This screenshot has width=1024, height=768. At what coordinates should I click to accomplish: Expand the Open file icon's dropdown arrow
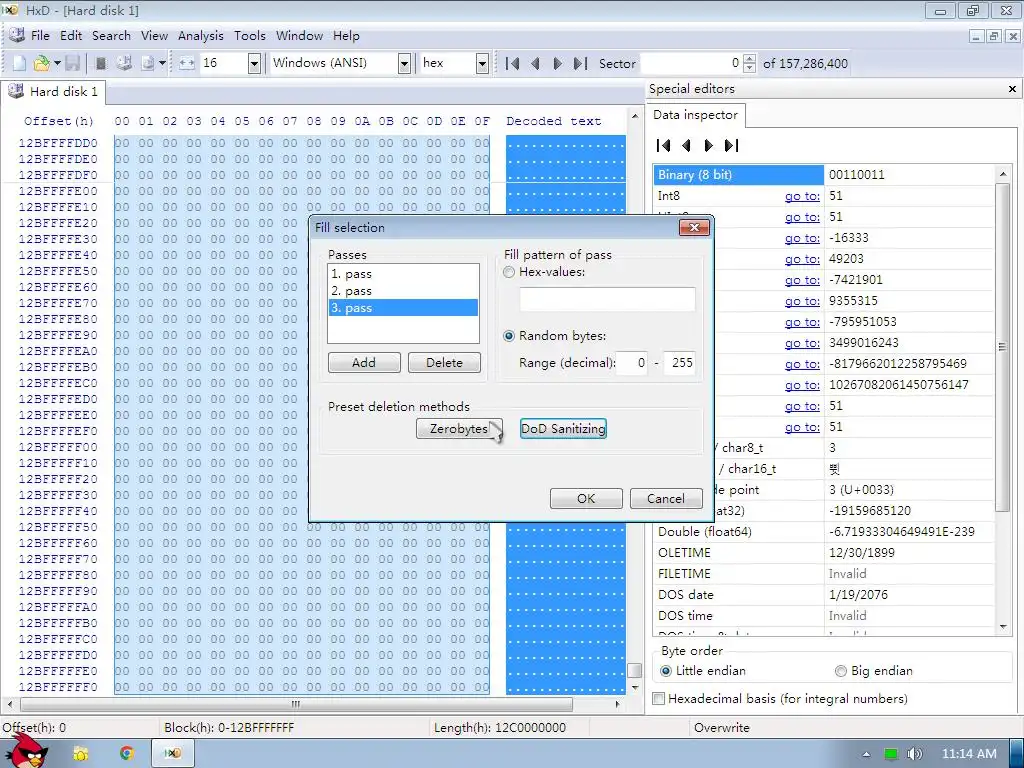57,63
